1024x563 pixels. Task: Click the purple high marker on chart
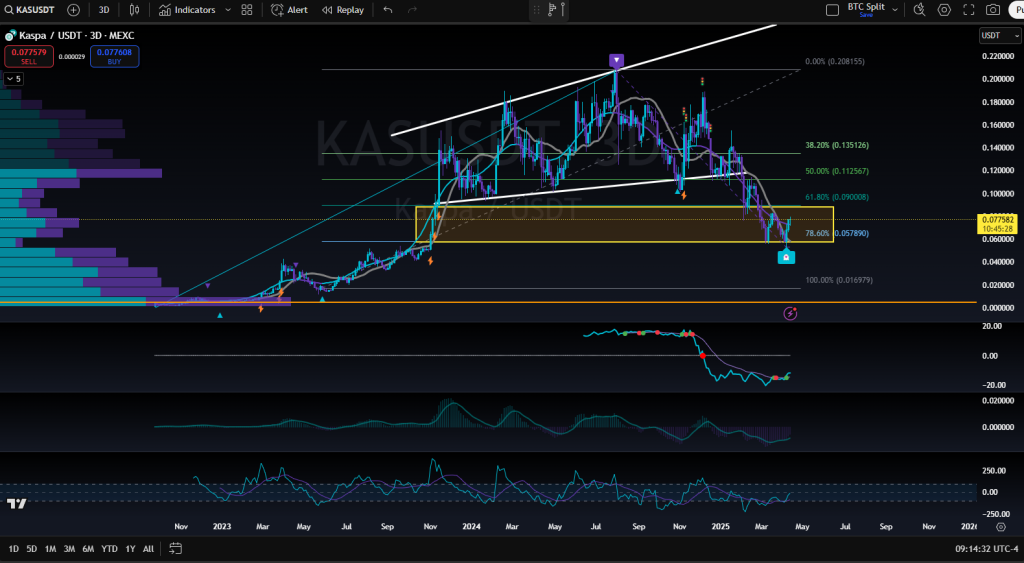point(616,61)
